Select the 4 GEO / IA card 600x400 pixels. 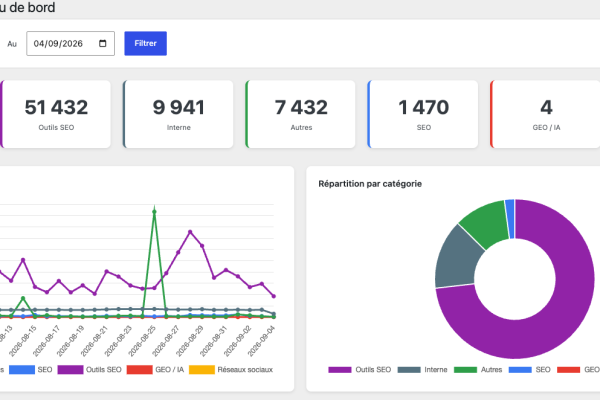[x=545, y=114]
